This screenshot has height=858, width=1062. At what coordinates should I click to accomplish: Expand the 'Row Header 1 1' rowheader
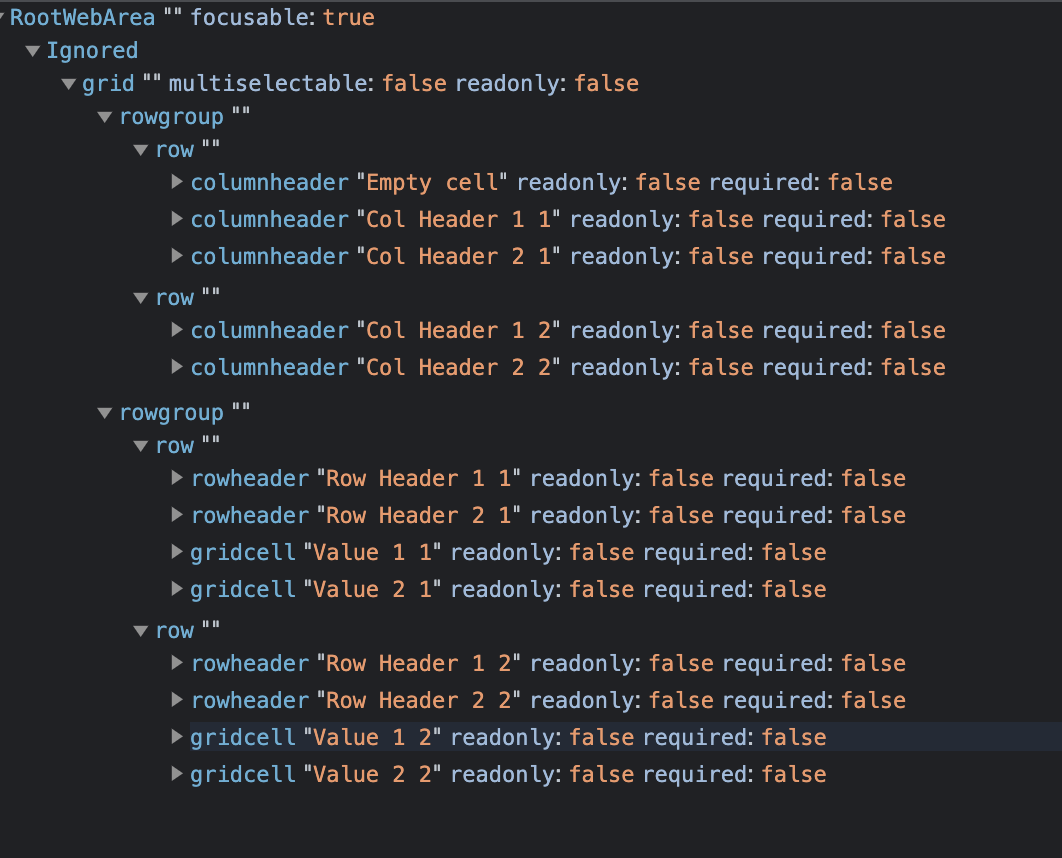tap(177, 478)
